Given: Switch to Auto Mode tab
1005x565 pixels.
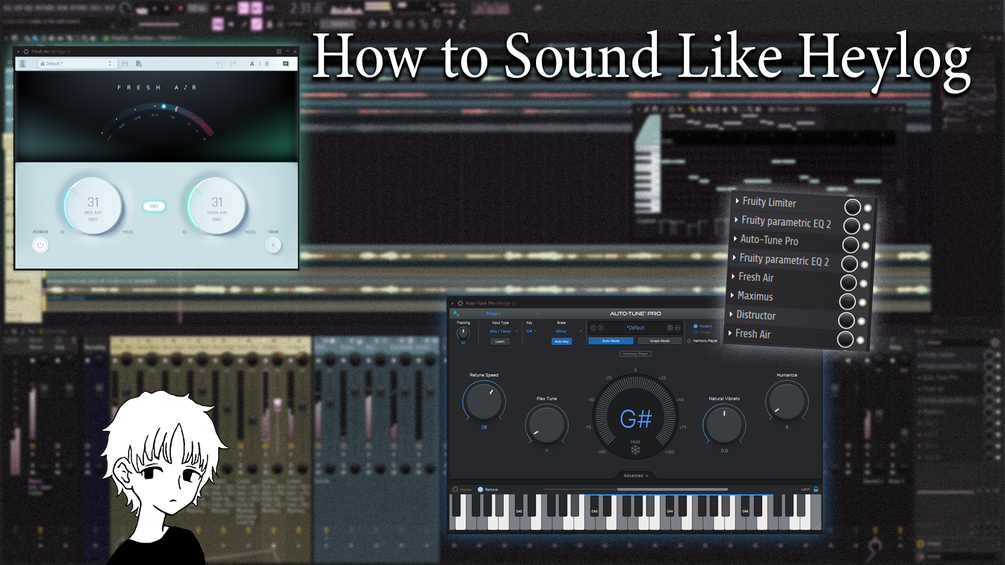Looking at the screenshot, I should click(611, 341).
